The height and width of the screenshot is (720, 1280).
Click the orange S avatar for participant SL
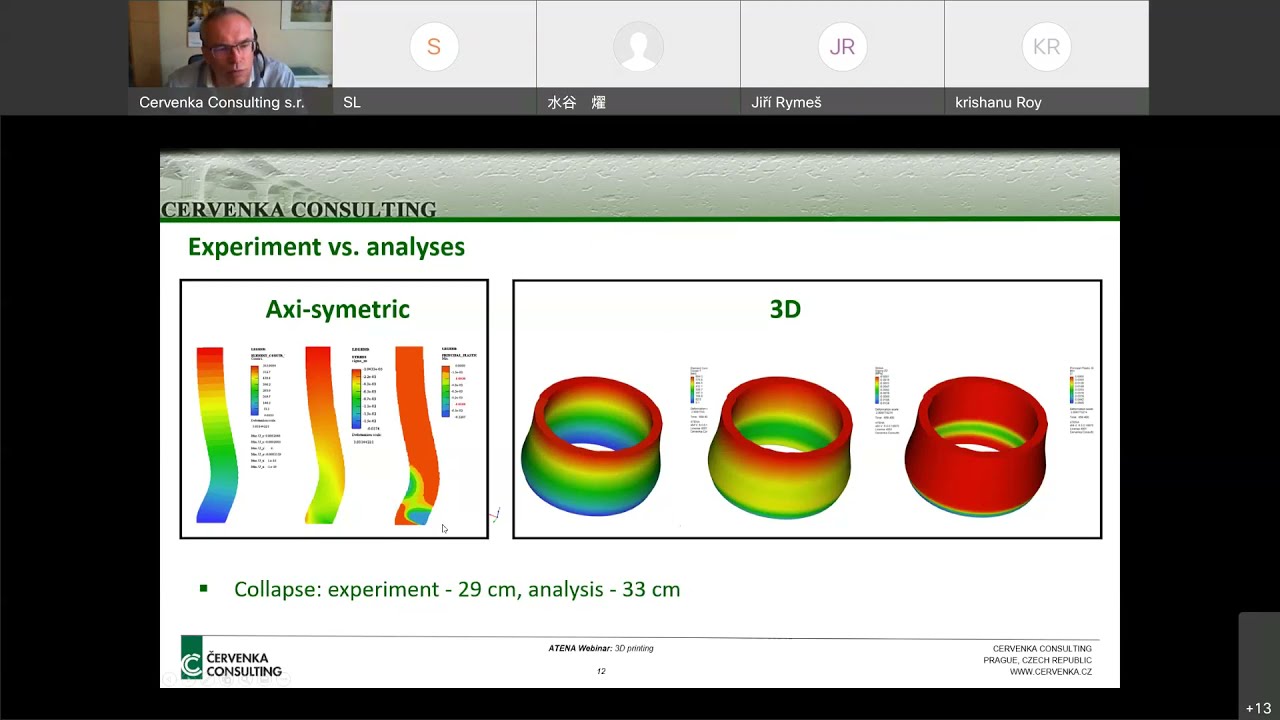tap(434, 46)
